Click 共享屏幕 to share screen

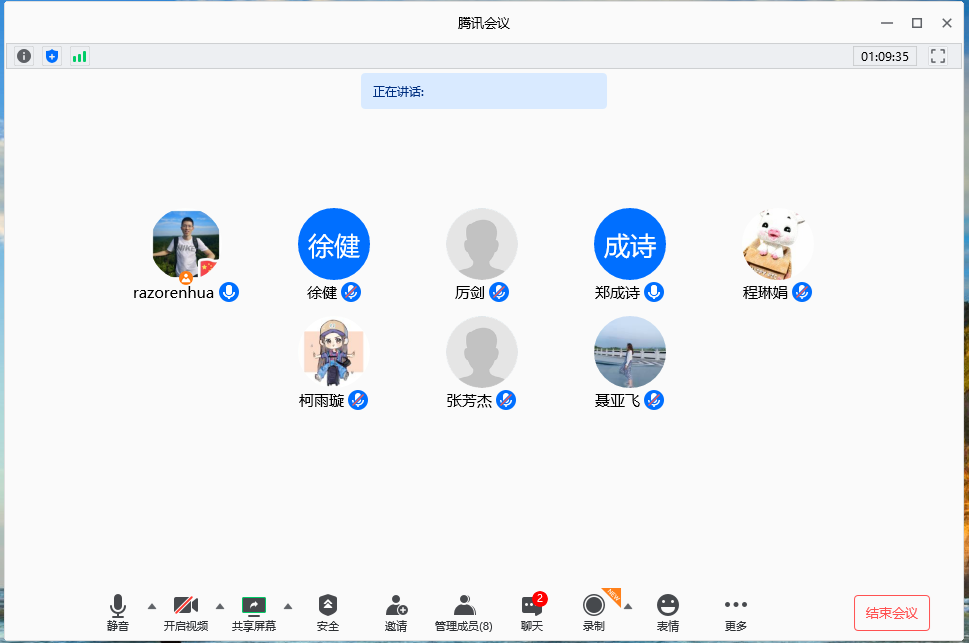tap(254, 611)
